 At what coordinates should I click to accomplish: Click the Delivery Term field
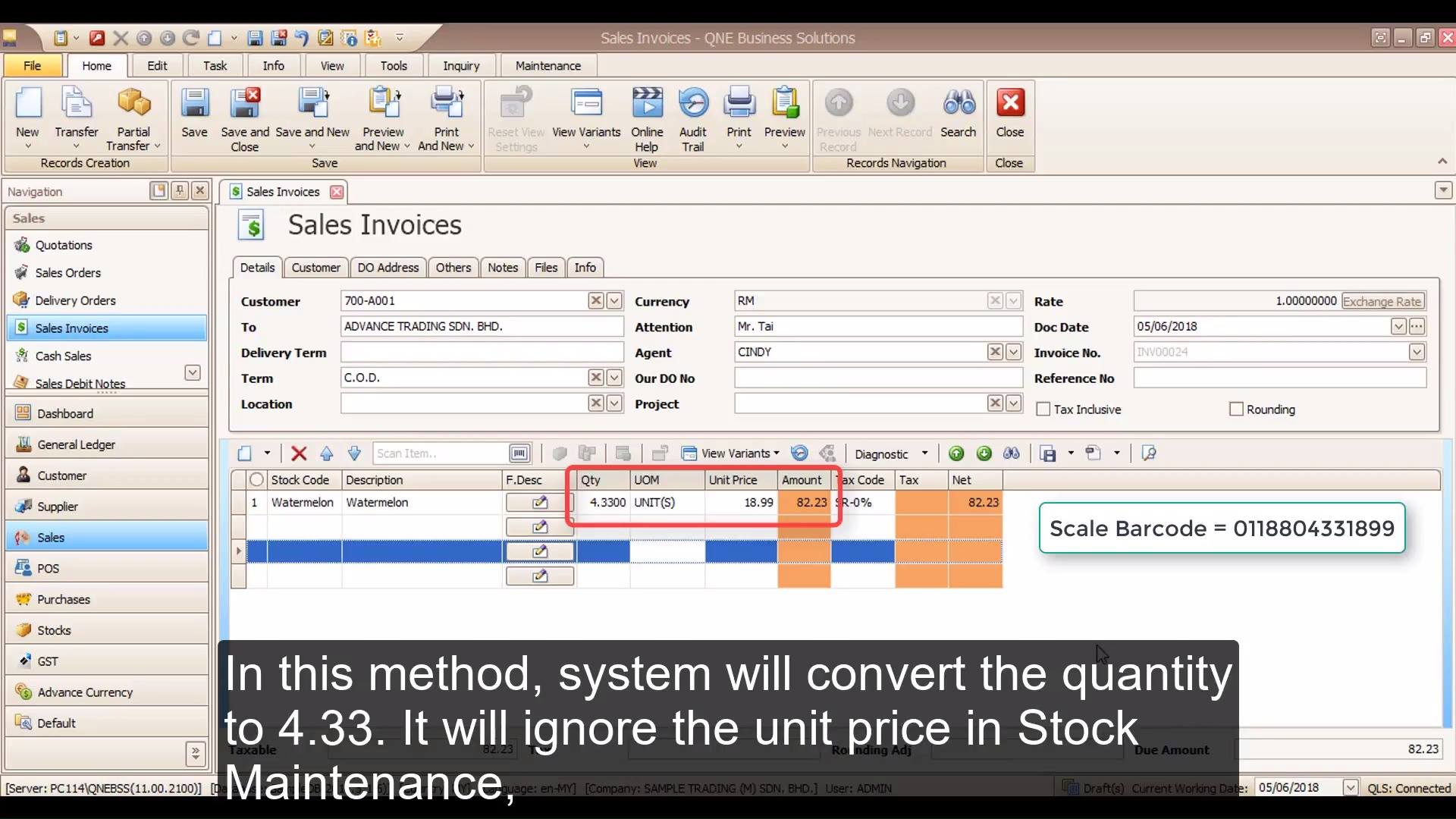coord(482,352)
